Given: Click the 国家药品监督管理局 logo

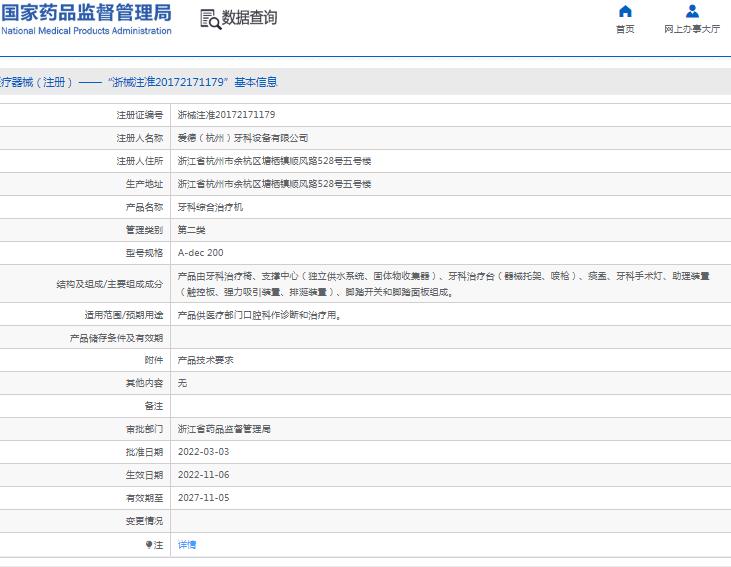Looking at the screenshot, I should coord(86,13).
